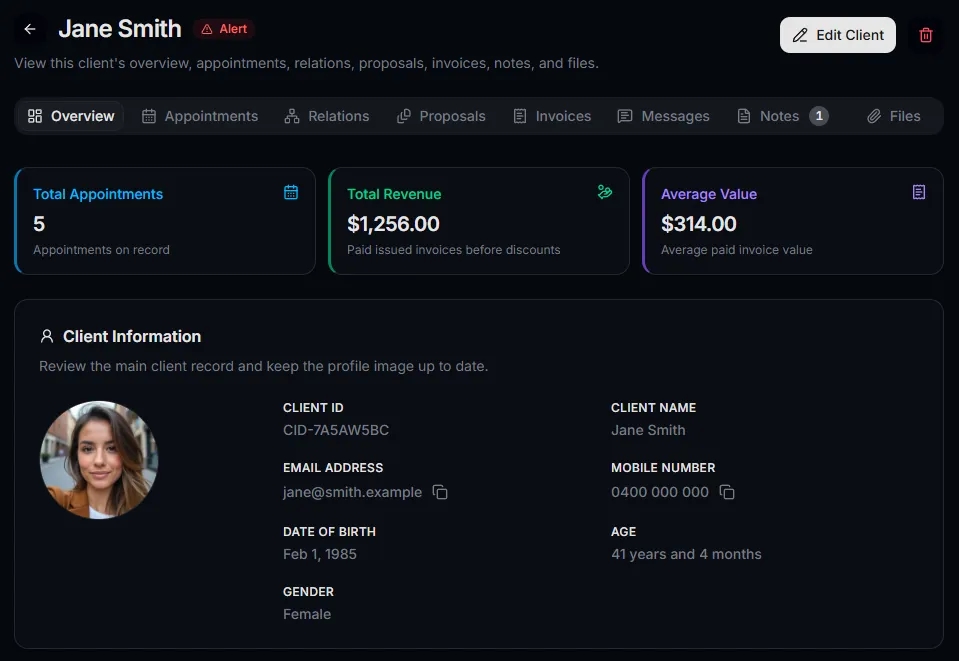Click the email jane@smith.example
This screenshot has width=959, height=661.
pyautogui.click(x=352, y=492)
